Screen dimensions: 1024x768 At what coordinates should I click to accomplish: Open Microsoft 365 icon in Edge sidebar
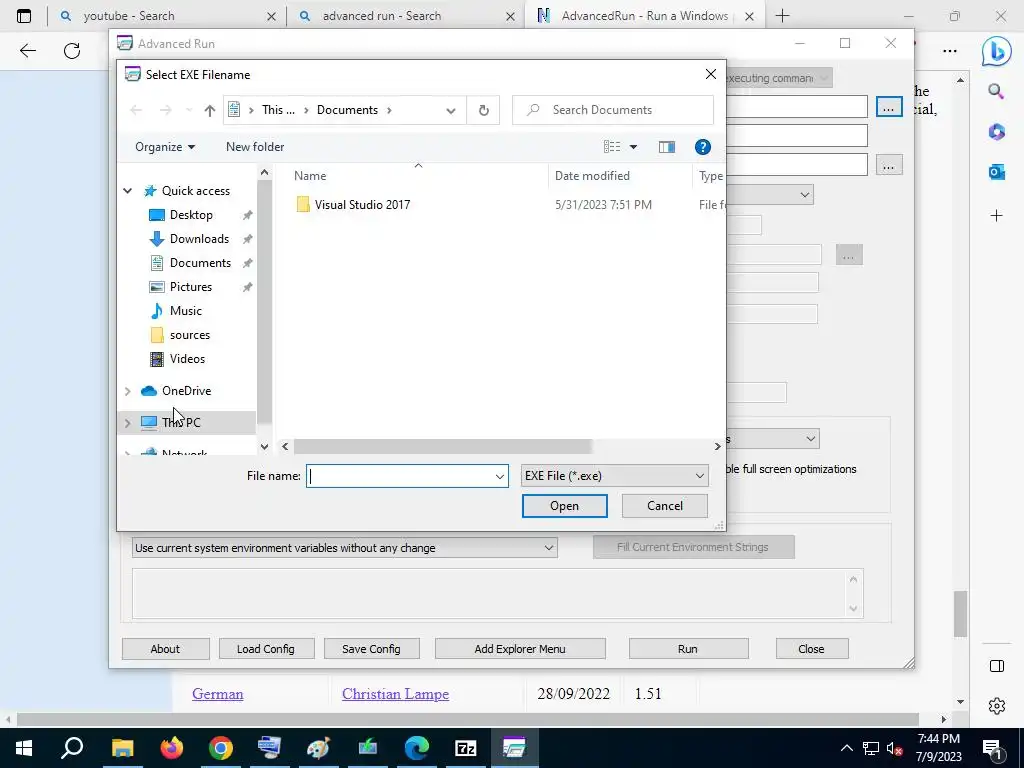tap(997, 132)
